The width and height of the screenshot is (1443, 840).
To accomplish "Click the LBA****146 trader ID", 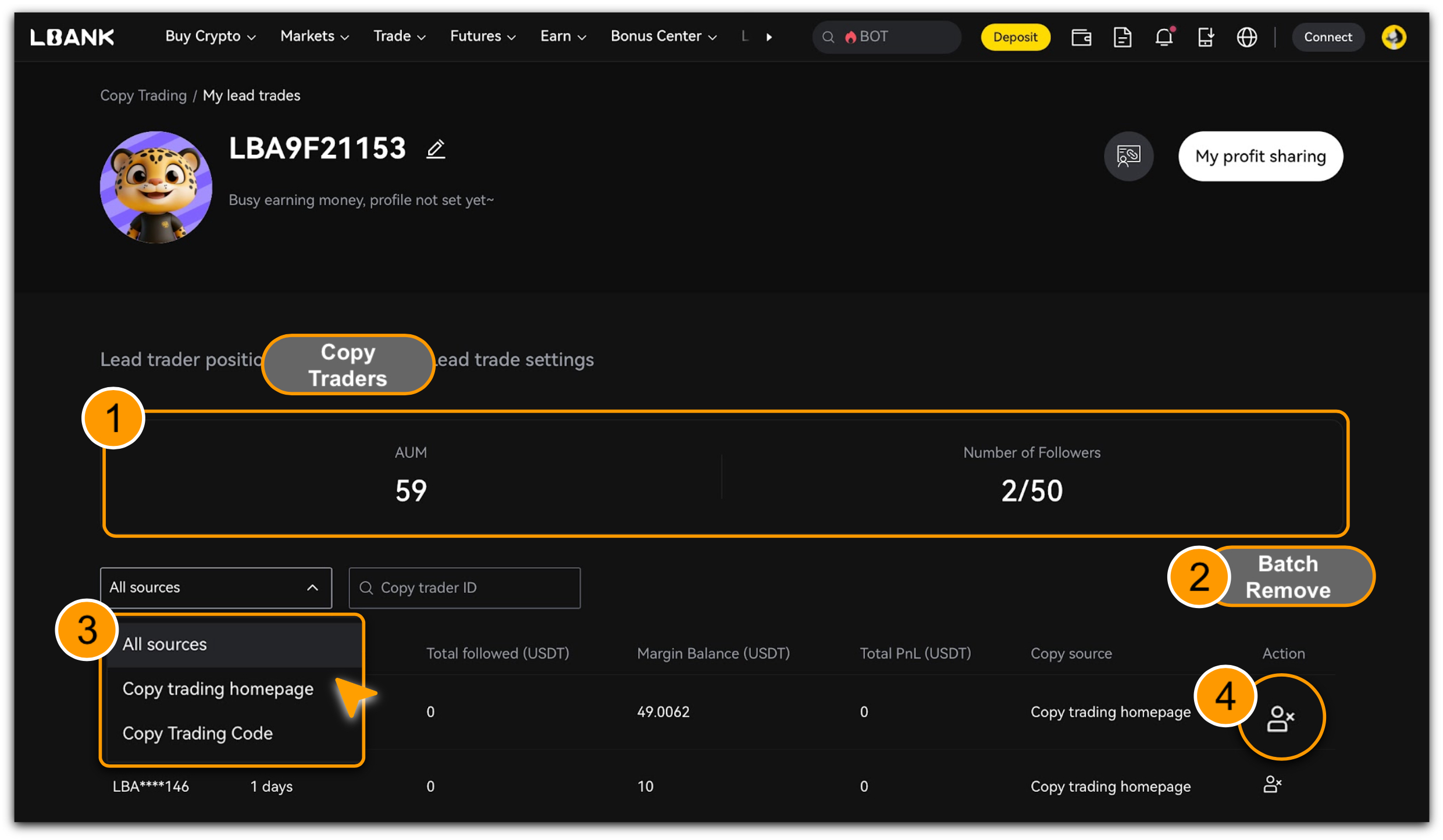I will tap(151, 787).
